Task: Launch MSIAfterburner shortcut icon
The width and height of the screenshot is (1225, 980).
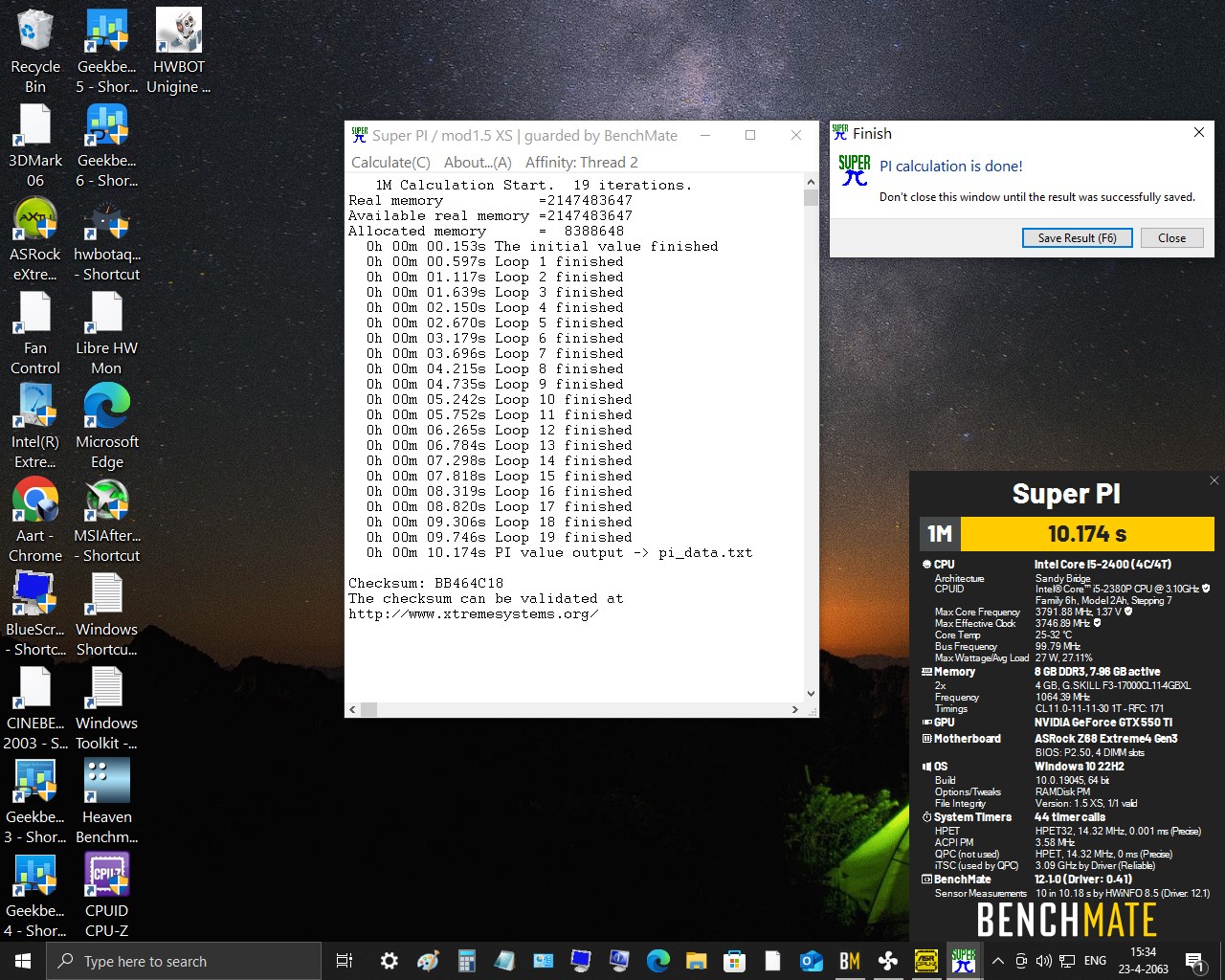Action: [106, 522]
